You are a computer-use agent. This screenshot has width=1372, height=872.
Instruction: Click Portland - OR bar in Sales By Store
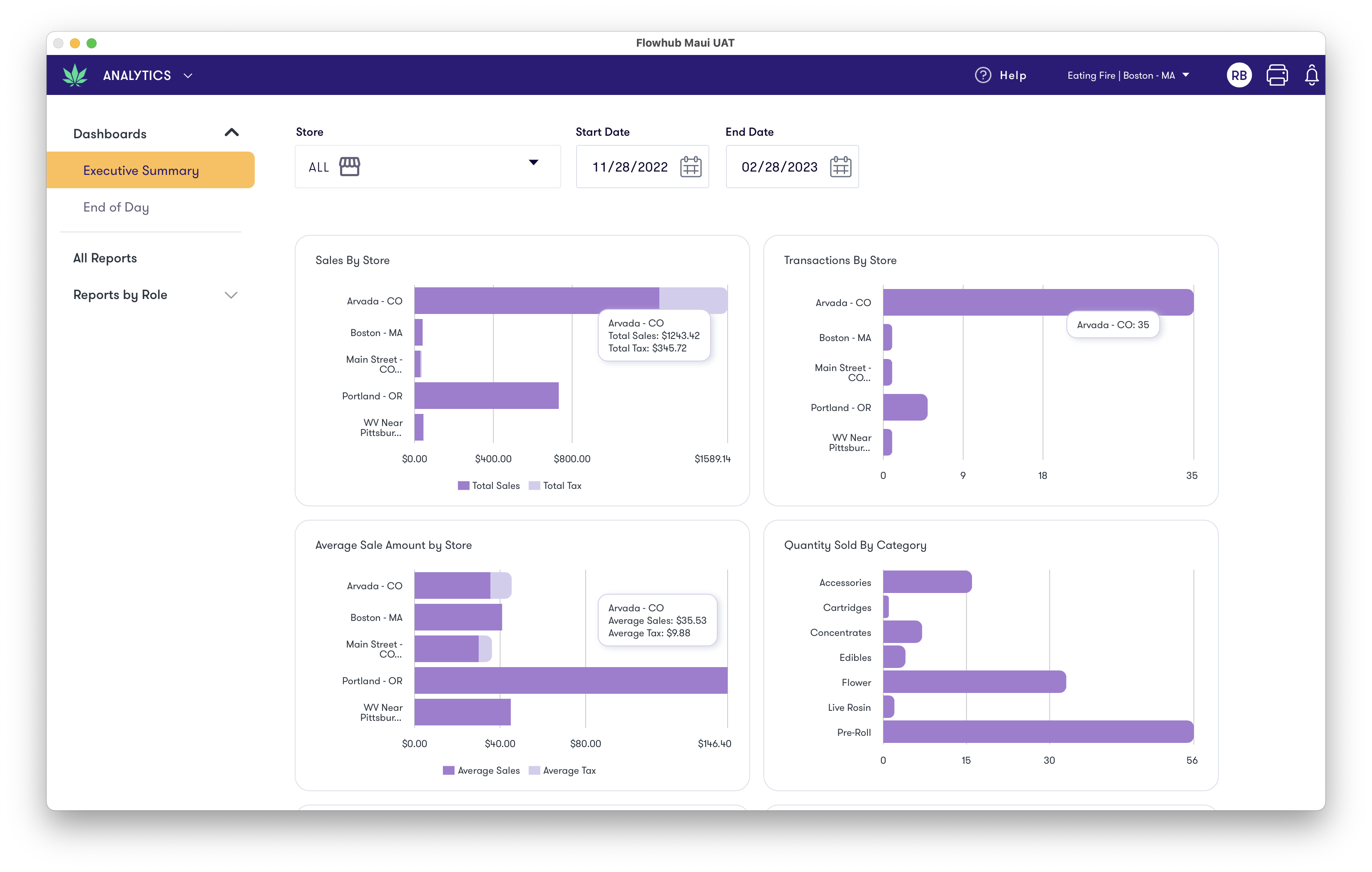(486, 396)
